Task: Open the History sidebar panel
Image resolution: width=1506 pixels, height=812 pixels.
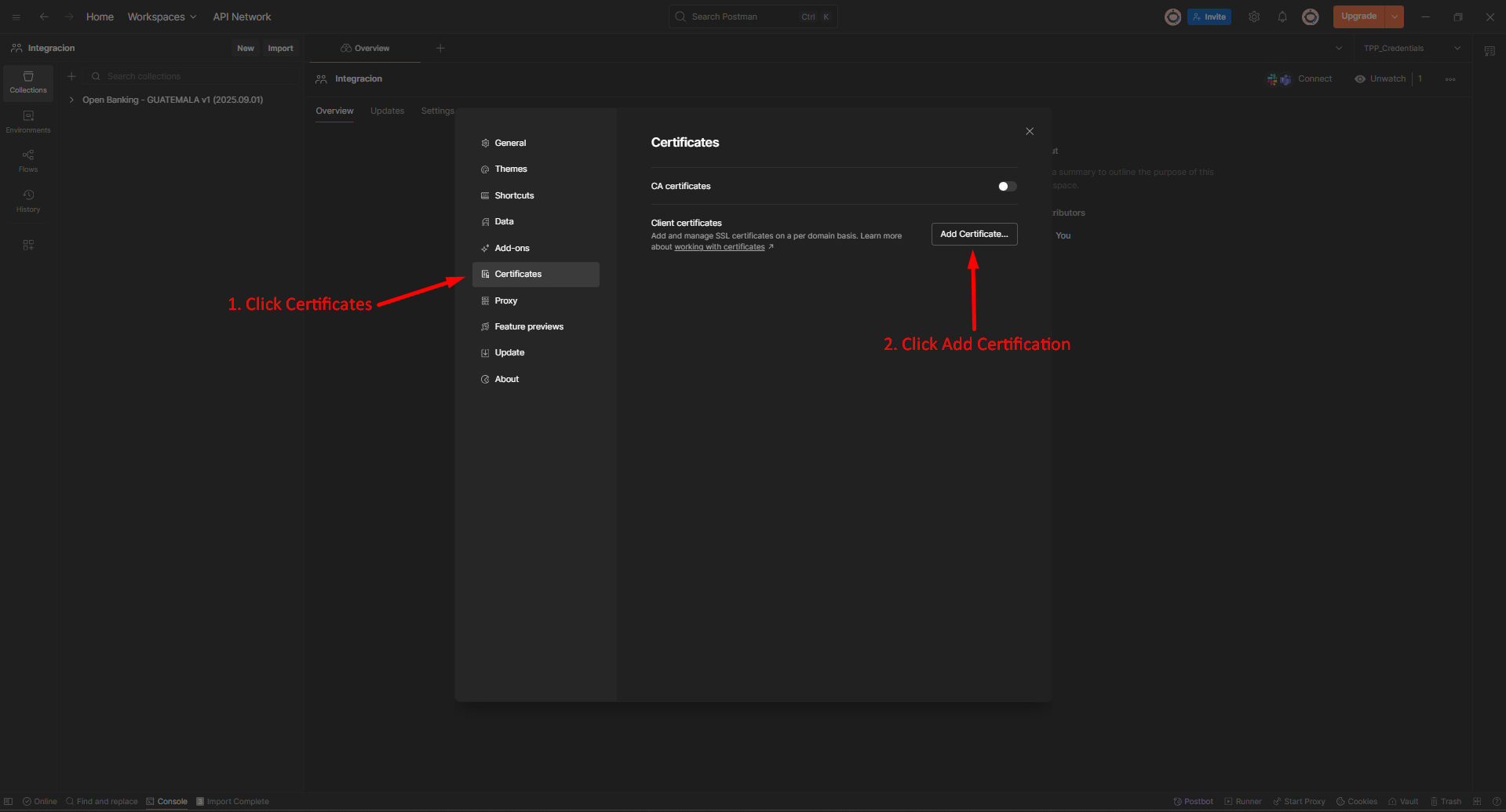Action: click(x=28, y=201)
